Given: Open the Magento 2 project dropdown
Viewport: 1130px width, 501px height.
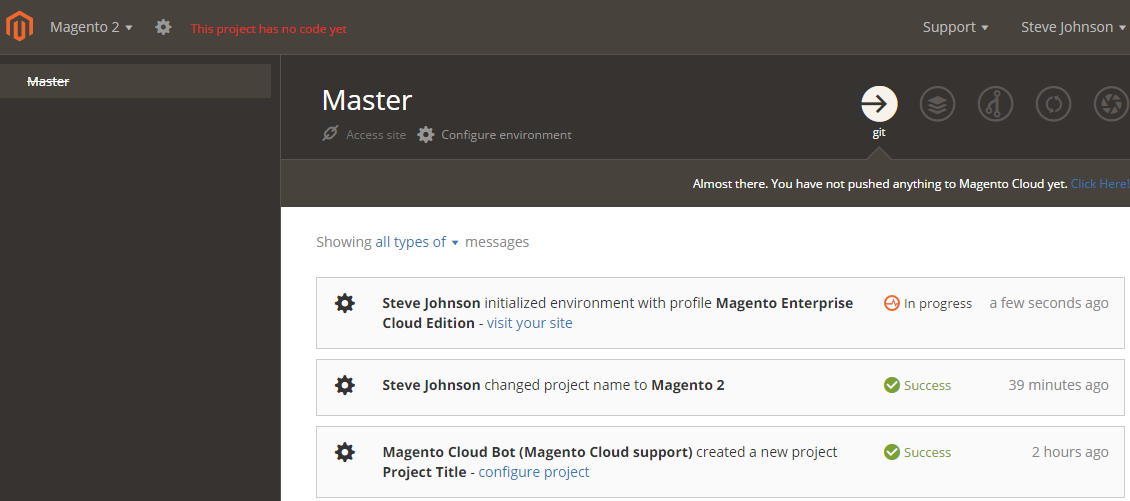Looking at the screenshot, I should point(92,27).
